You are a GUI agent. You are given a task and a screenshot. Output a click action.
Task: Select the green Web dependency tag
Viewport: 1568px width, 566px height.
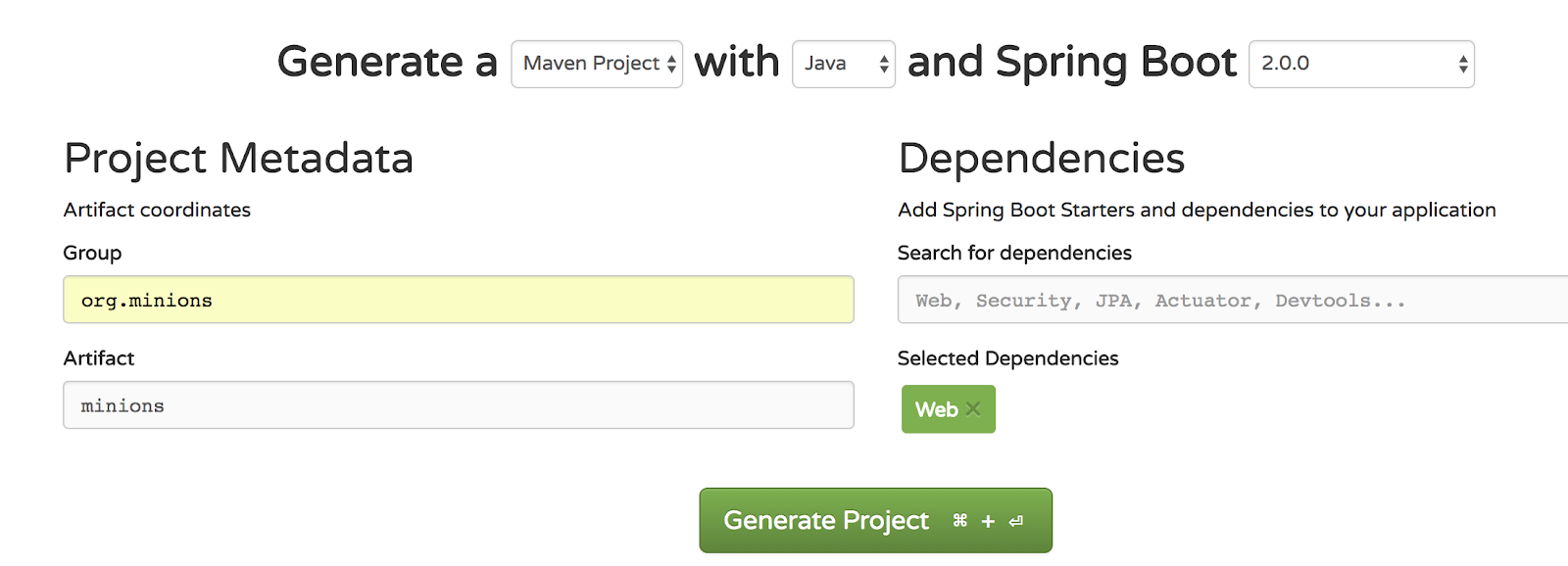click(936, 409)
